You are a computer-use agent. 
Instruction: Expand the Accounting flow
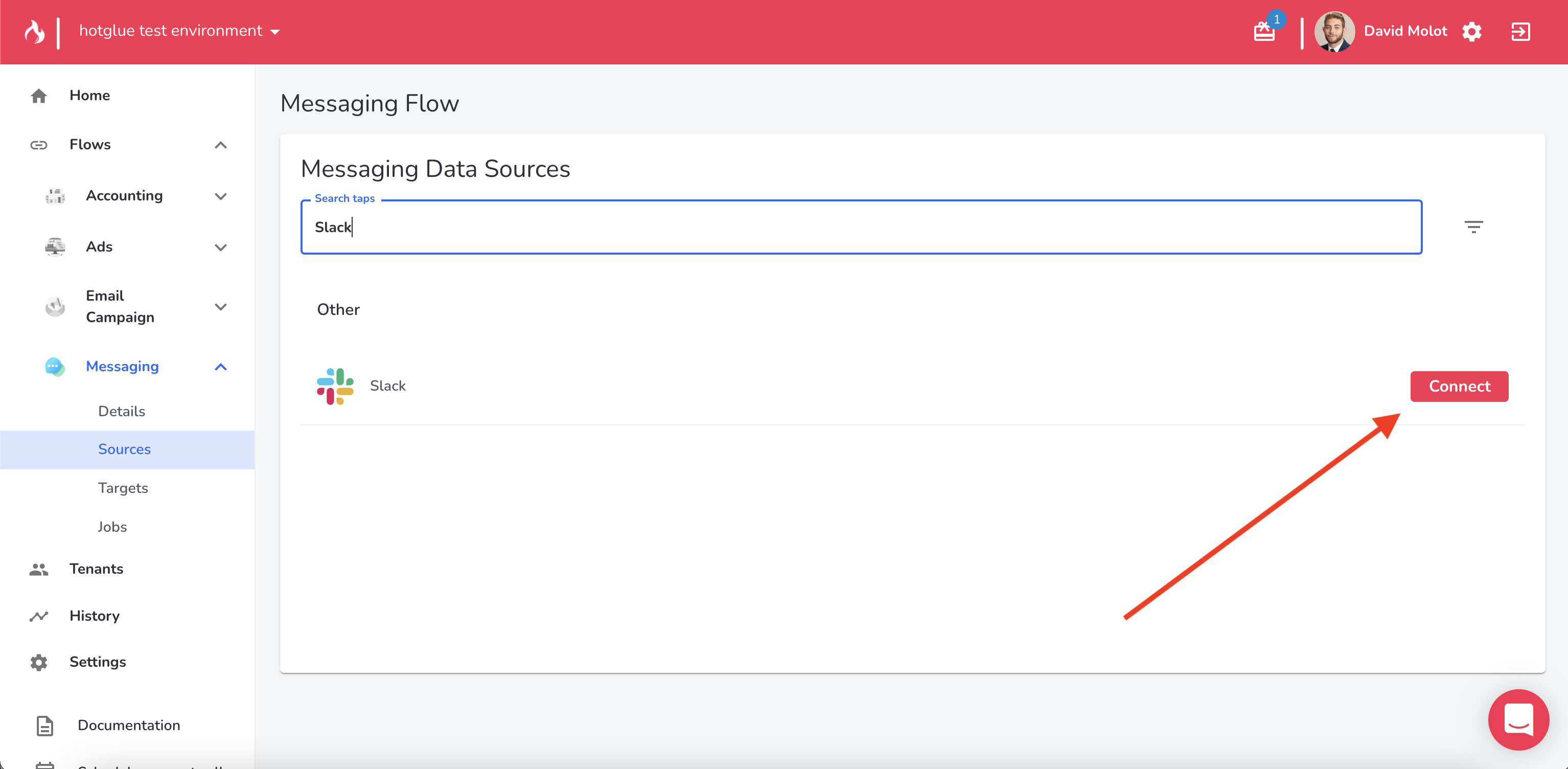220,196
